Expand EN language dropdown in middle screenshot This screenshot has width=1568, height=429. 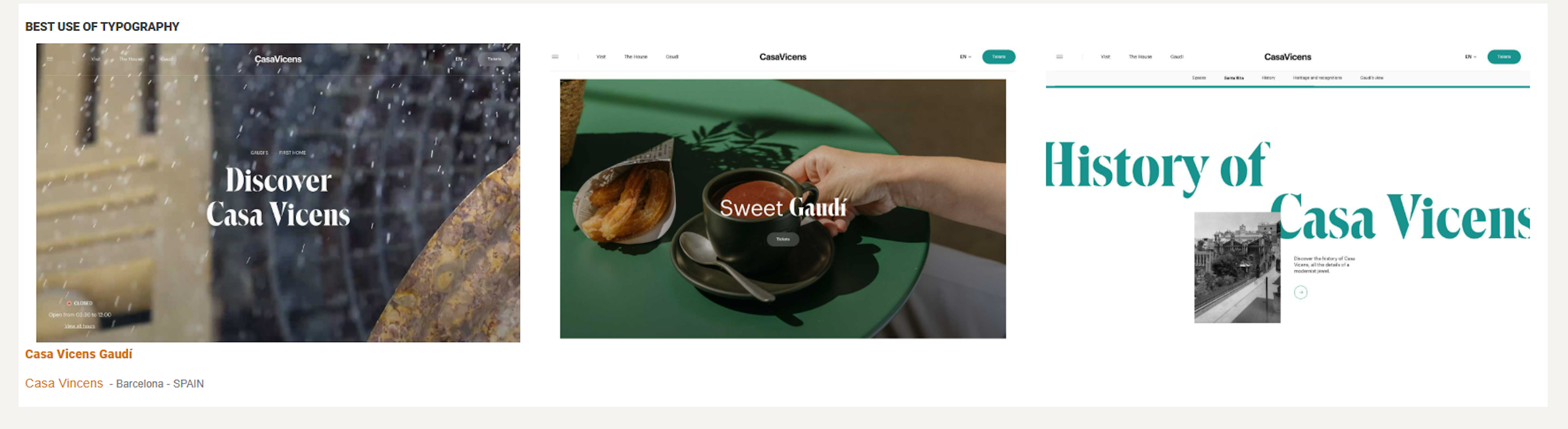pos(966,57)
